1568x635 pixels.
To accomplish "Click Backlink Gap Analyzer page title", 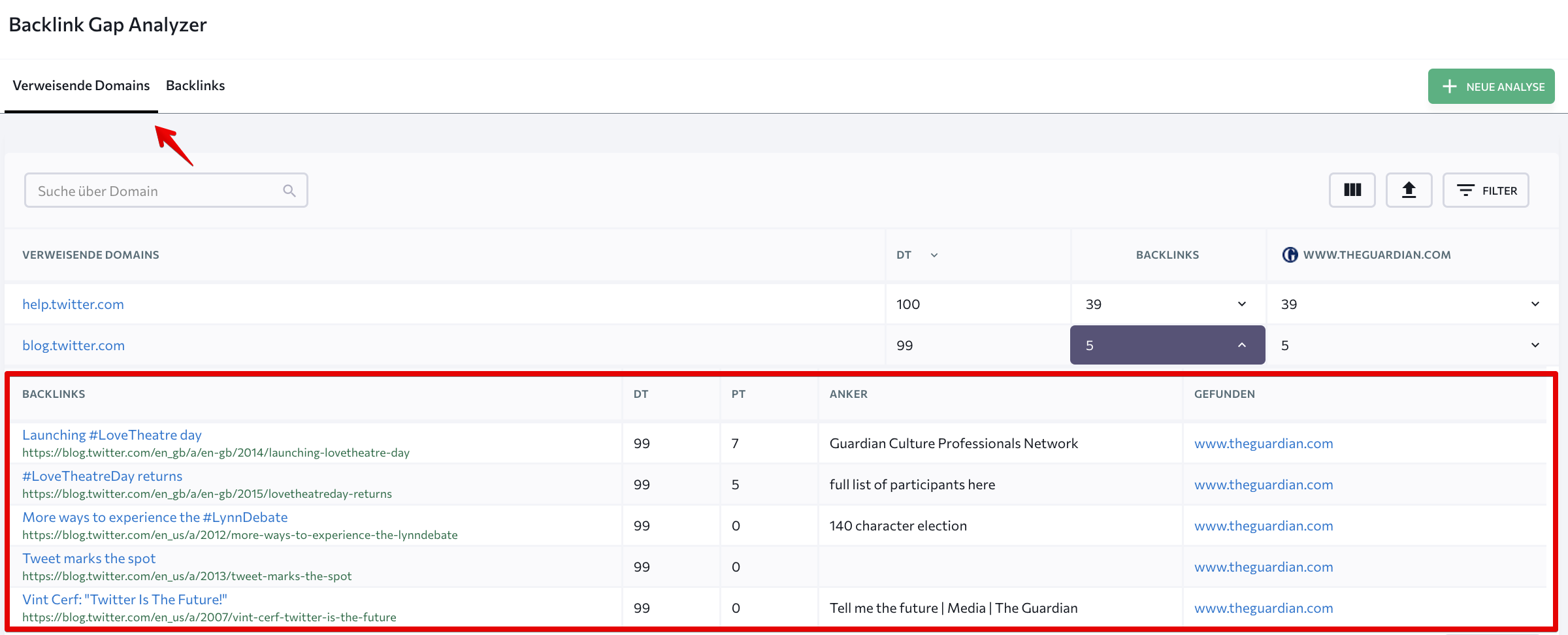I will 108,24.
